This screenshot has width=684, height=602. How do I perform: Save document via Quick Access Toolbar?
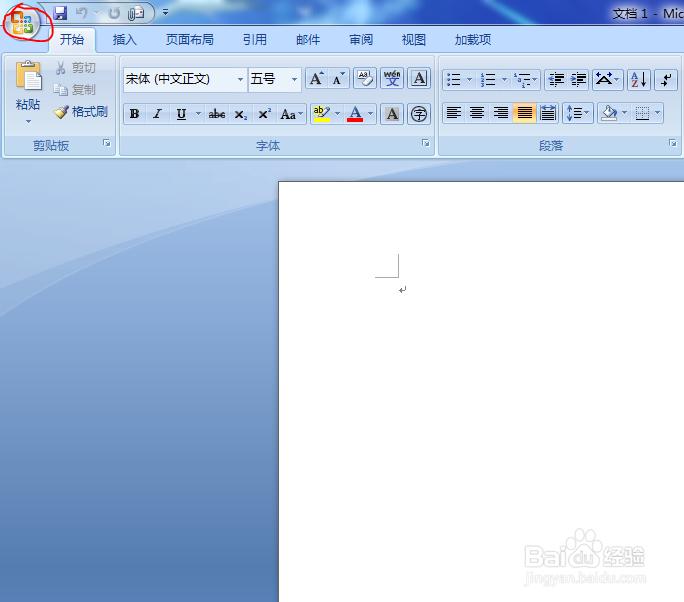pyautogui.click(x=60, y=13)
